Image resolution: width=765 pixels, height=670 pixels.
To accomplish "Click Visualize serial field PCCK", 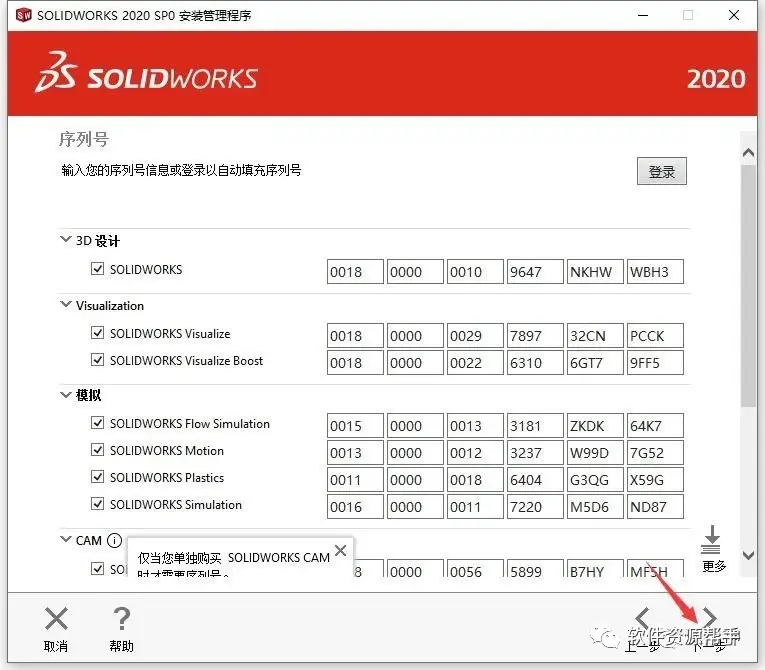I will (x=655, y=336).
